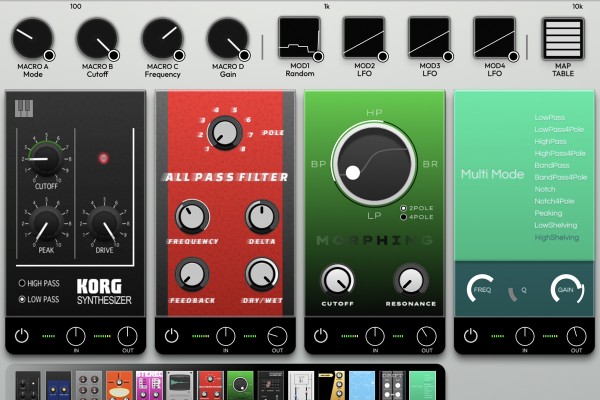Select the HIGH PASS radio option
Viewport: 600px width, 400px height.
[x=23, y=284]
